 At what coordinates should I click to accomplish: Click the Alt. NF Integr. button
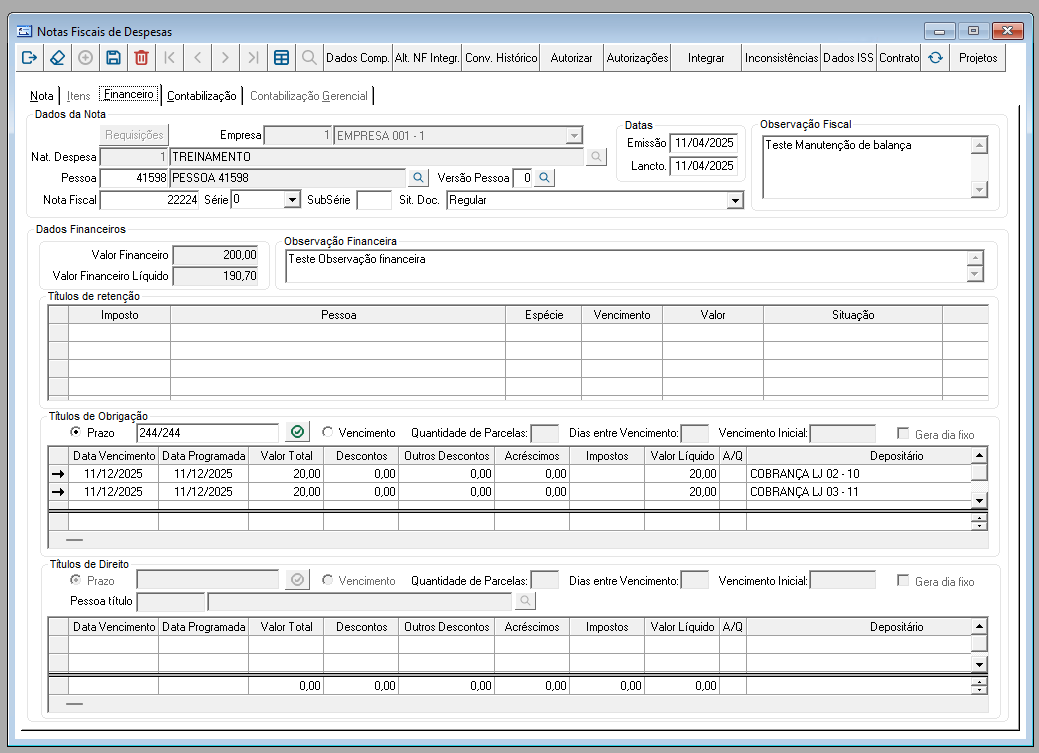pyautogui.click(x=427, y=58)
